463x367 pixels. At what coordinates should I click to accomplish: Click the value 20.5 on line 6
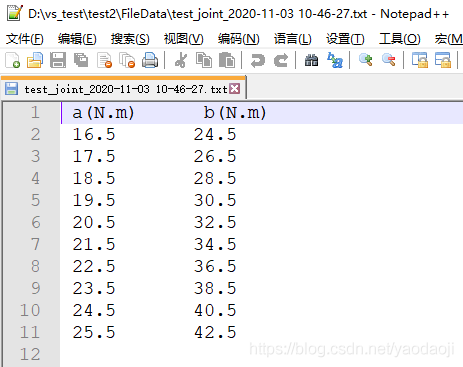tap(94, 223)
